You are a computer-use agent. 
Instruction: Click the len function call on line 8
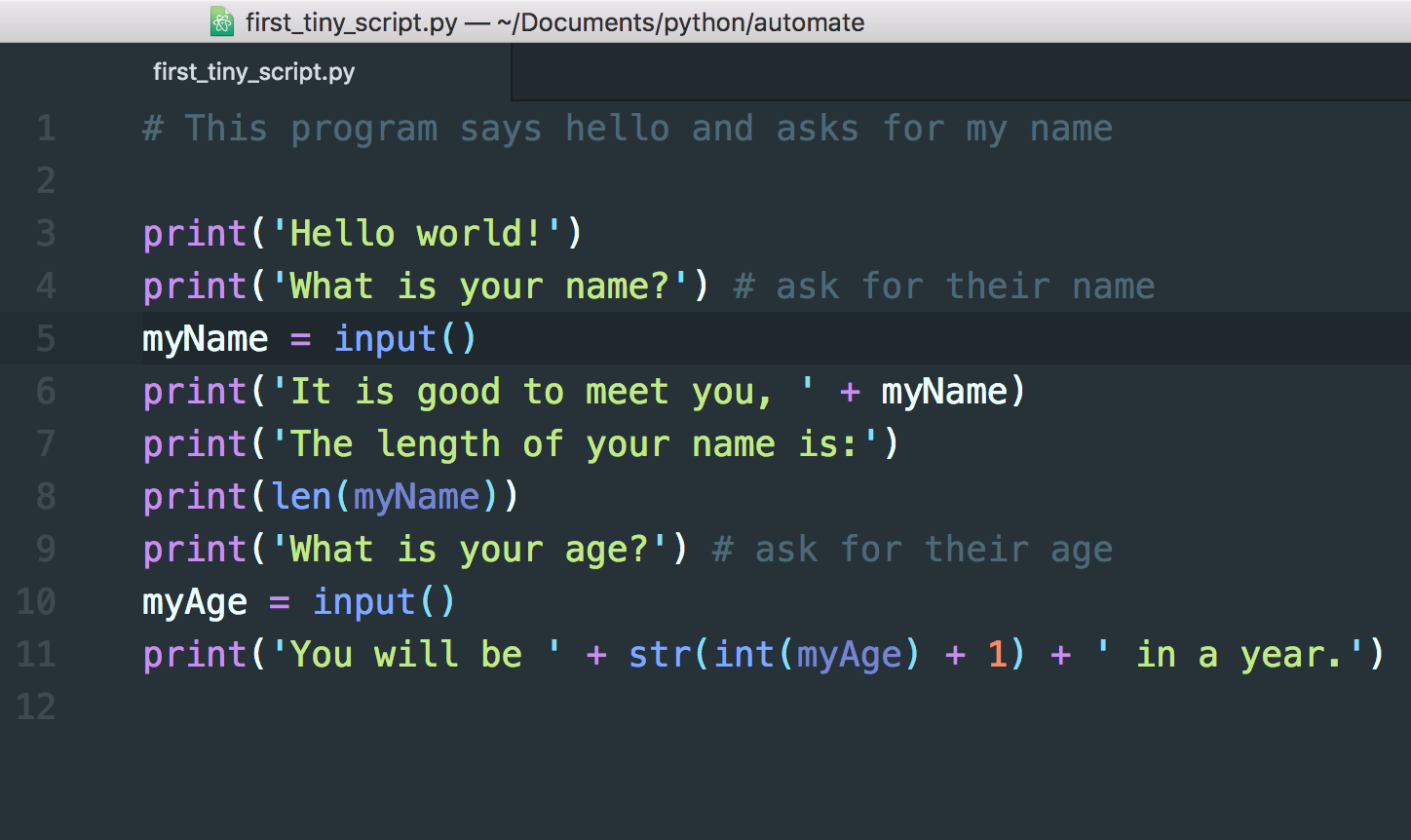(303, 496)
